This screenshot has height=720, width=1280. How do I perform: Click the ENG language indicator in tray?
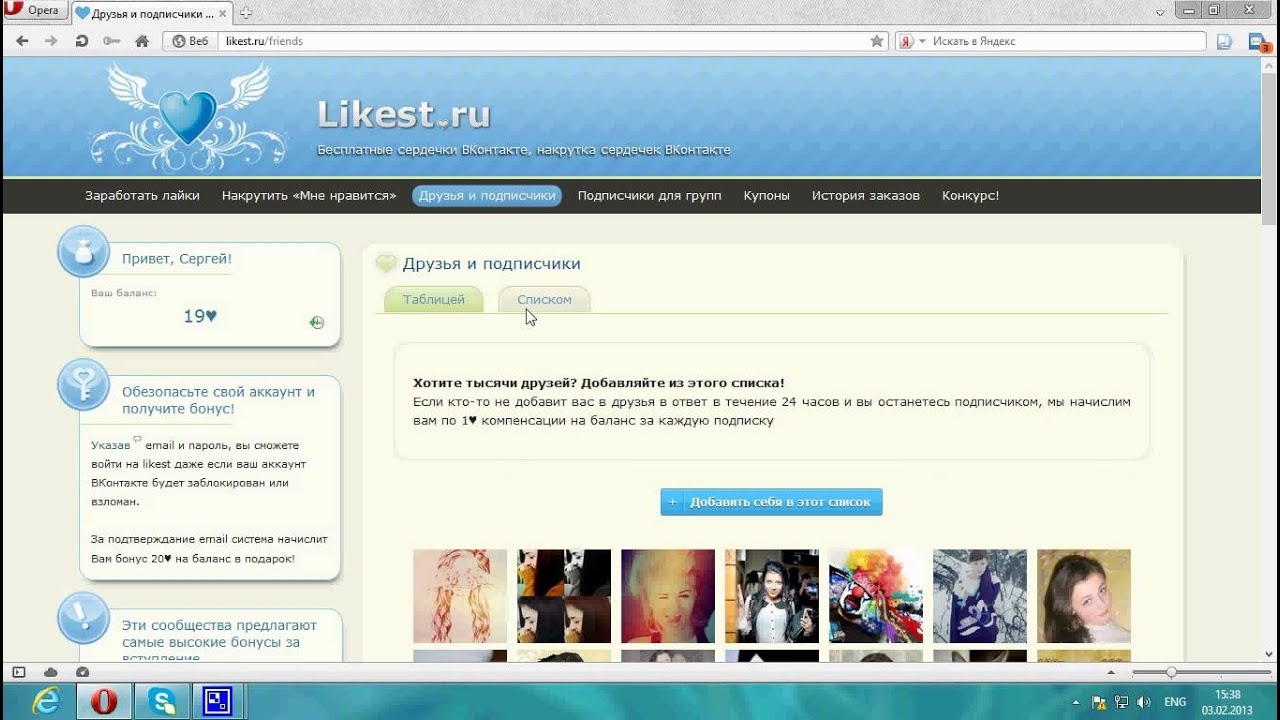pos(1175,702)
